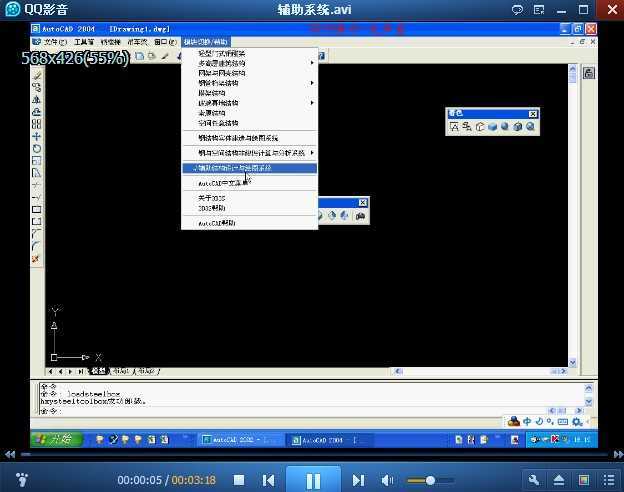Screen dimensions: 624x492
Task: Choose AutoCAD帮助 at the menu bottom
Action: pos(217,223)
